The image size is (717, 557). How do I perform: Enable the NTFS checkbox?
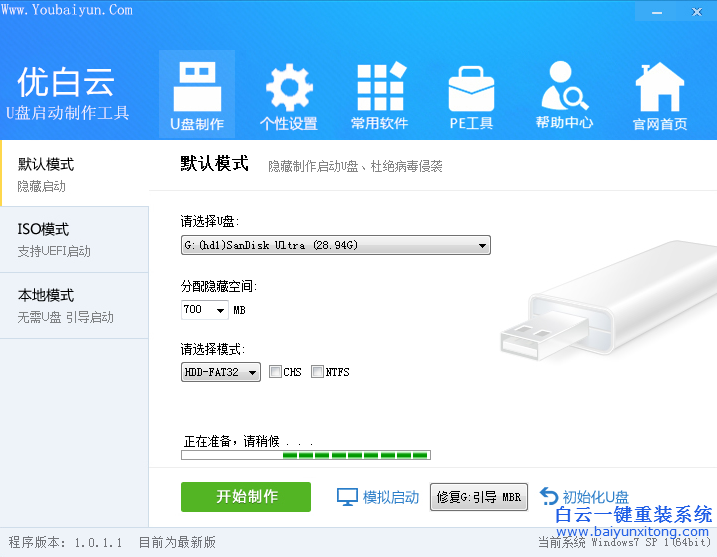pos(317,372)
